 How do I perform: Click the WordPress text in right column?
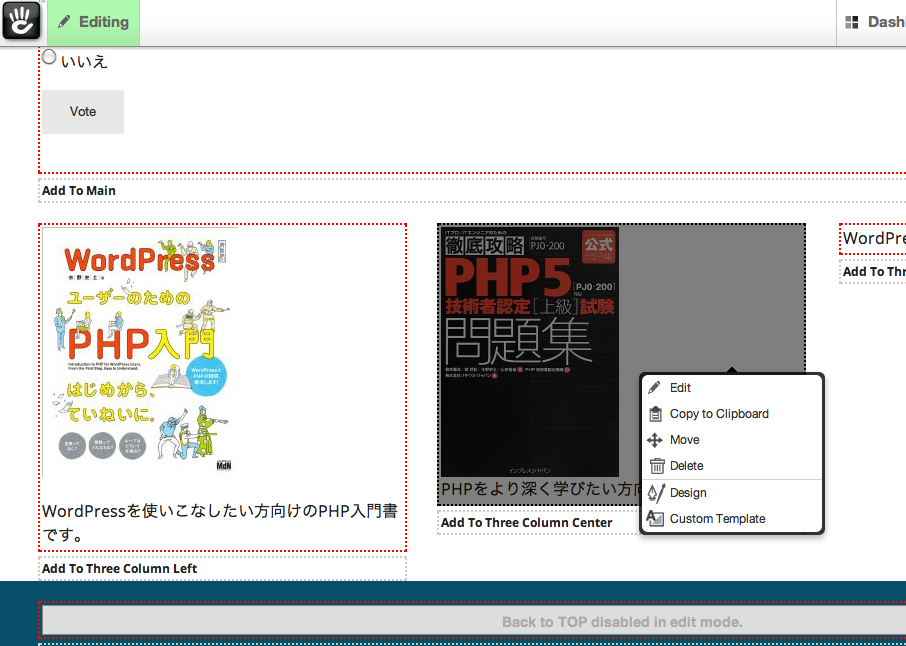click(x=874, y=238)
